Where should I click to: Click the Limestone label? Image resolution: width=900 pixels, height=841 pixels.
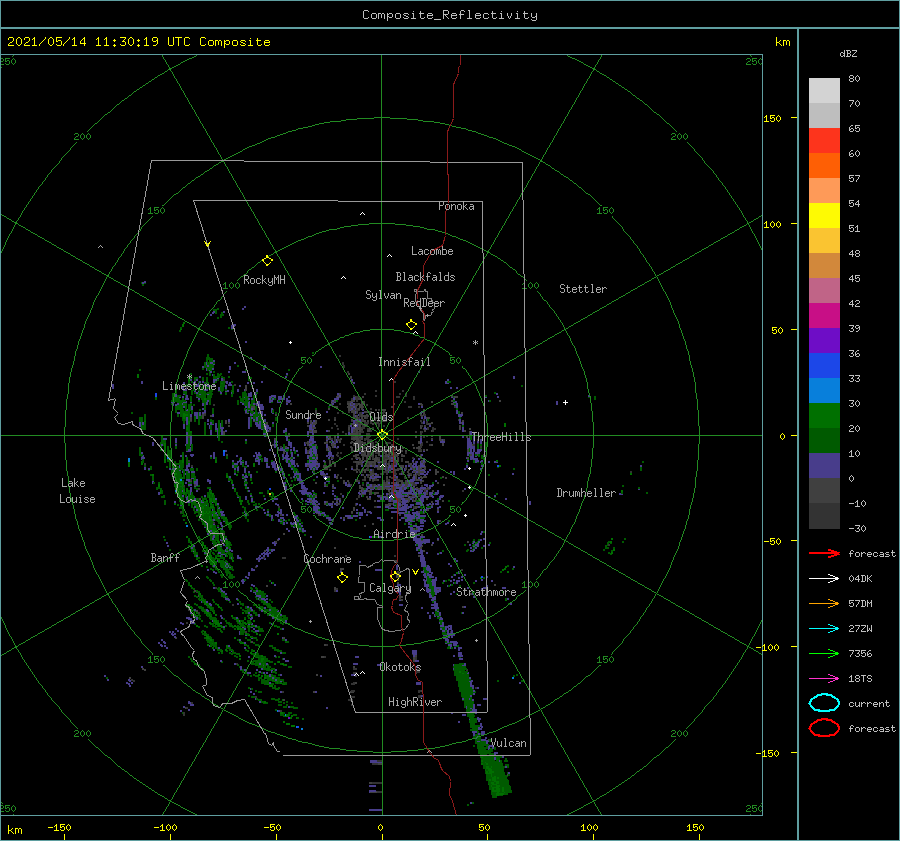(189, 386)
